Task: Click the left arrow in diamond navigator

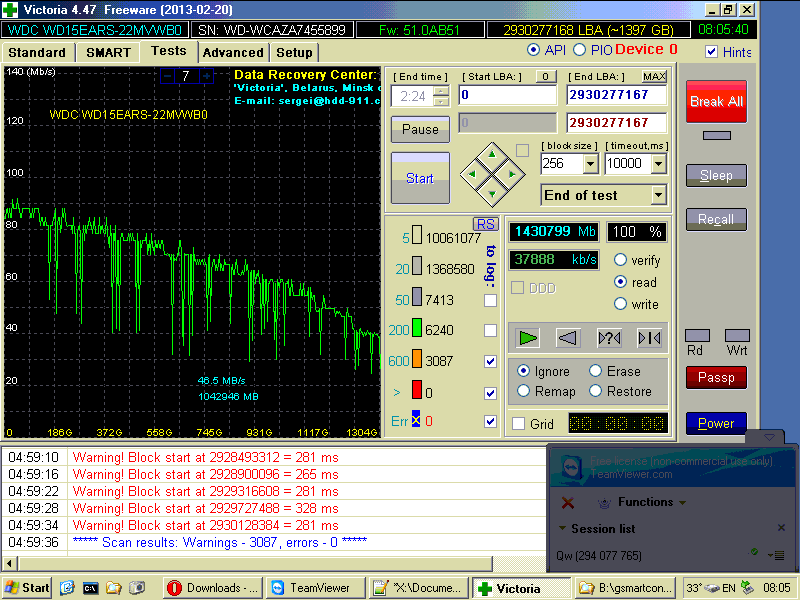Action: coord(472,174)
